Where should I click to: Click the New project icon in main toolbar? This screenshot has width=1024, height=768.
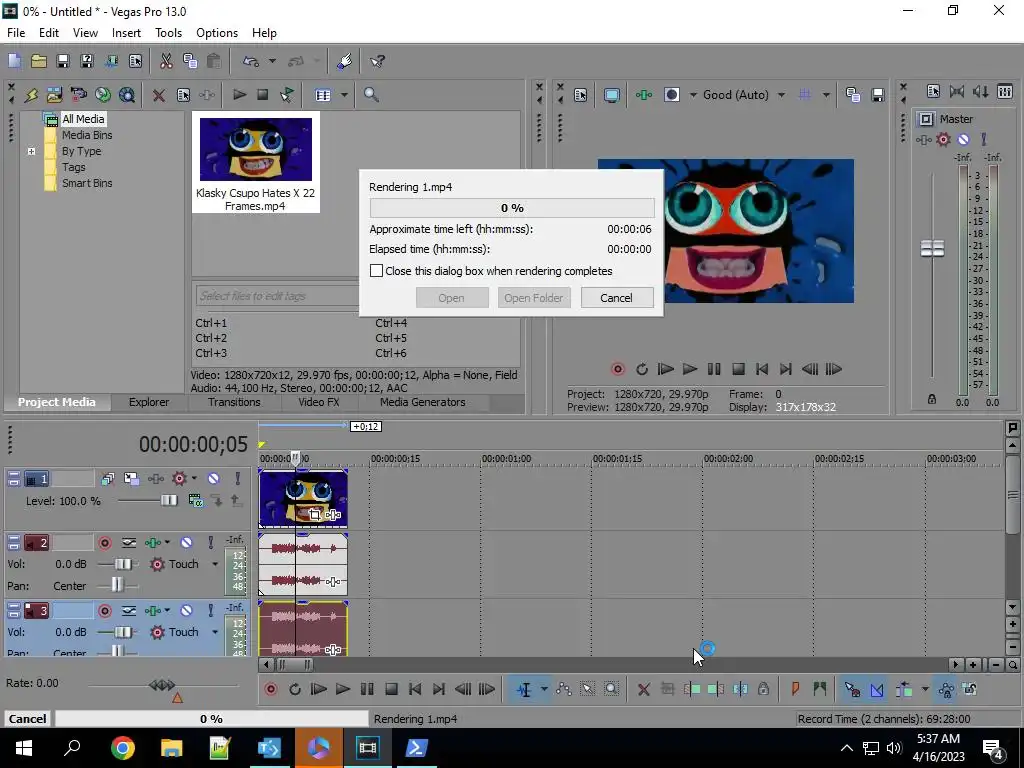click(x=14, y=61)
